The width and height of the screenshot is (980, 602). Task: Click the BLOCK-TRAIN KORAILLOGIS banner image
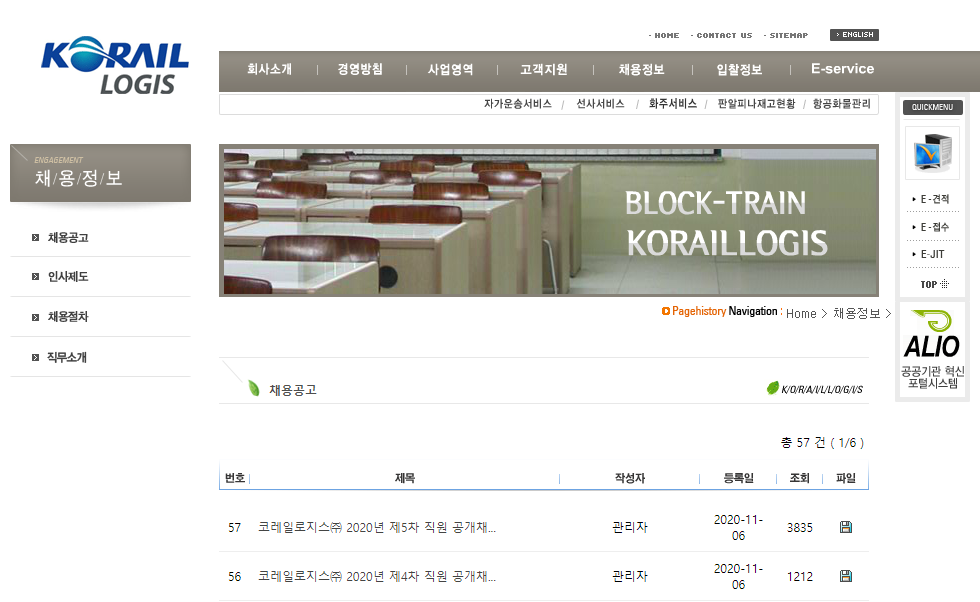tap(549, 221)
